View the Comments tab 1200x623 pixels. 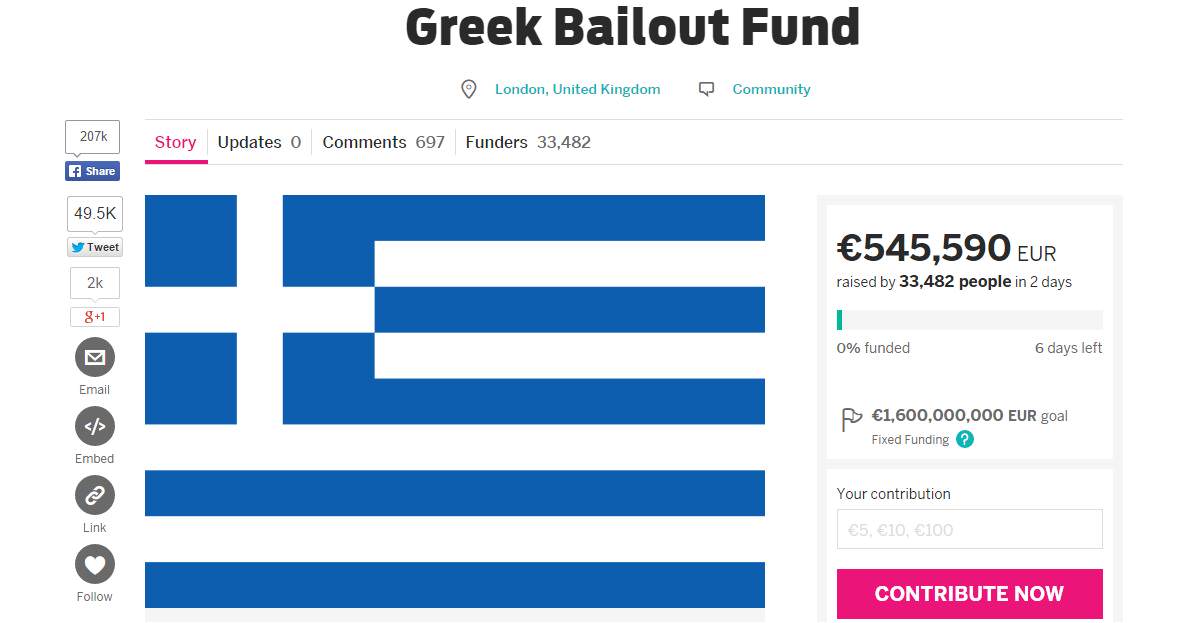pos(383,142)
